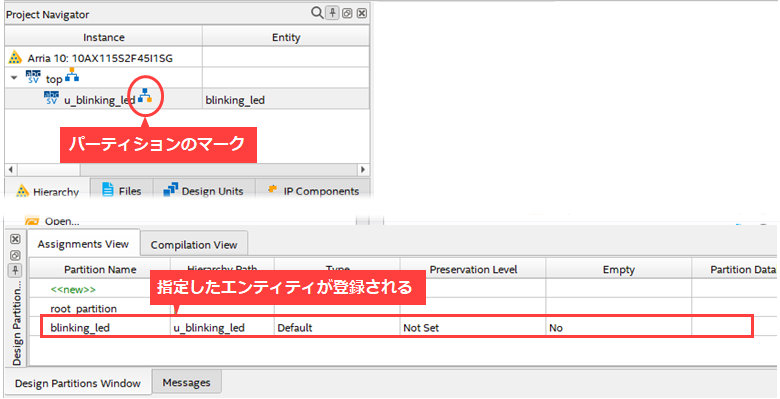Open the Compilation View tab
The height and width of the screenshot is (399, 780).
pyautogui.click(x=194, y=245)
